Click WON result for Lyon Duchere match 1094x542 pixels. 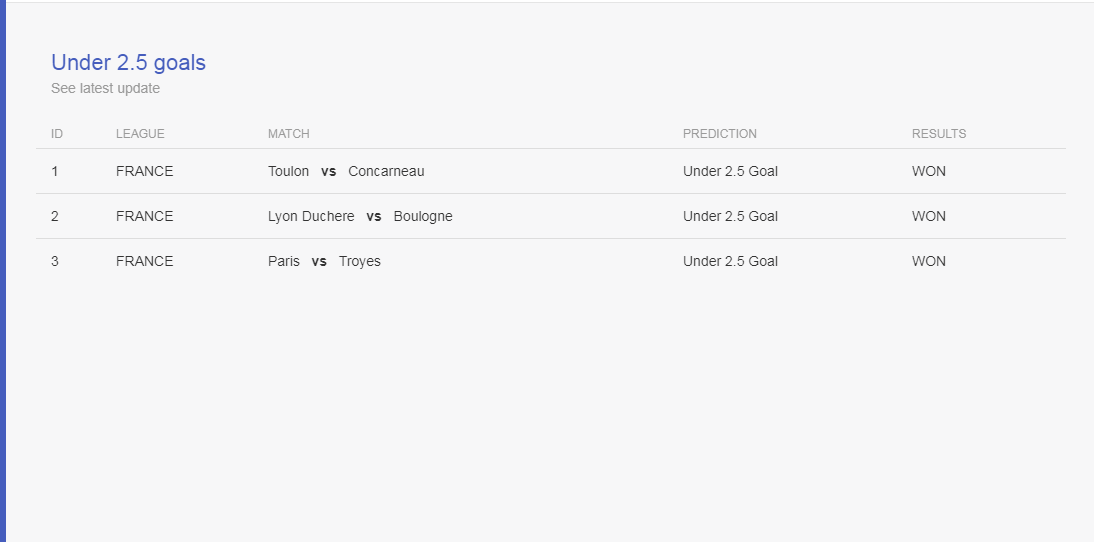(929, 217)
